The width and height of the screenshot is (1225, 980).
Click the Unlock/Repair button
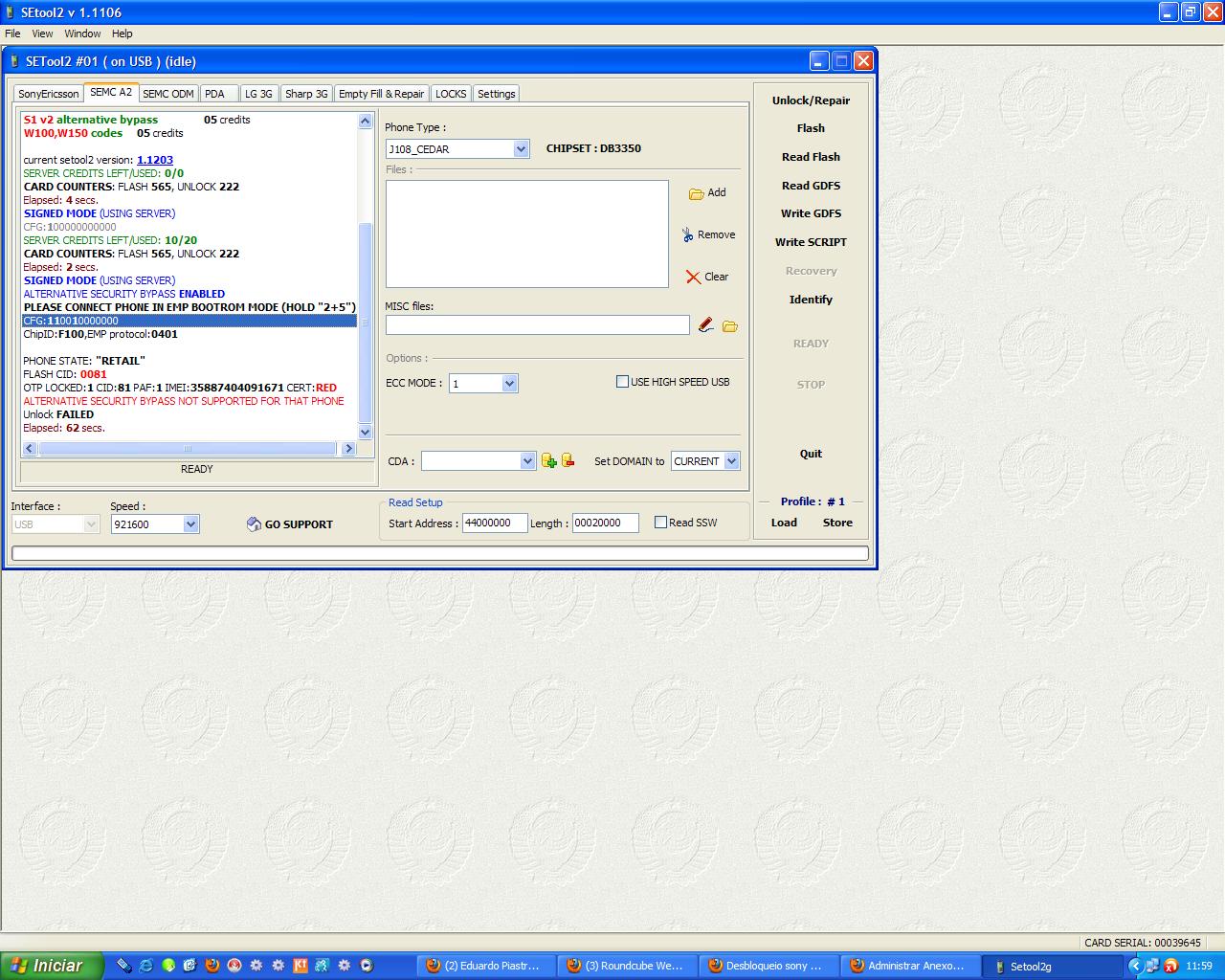811,100
